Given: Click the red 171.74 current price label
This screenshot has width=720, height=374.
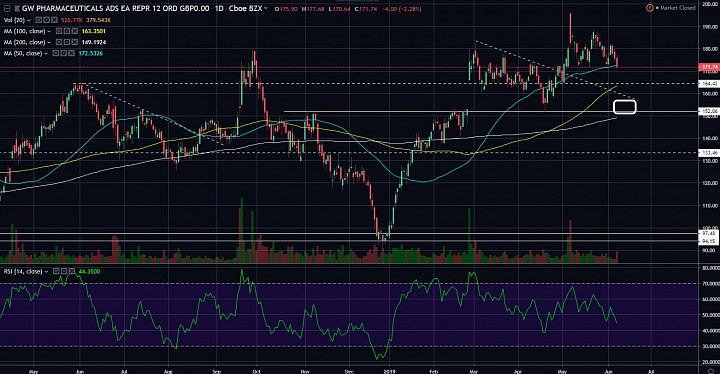Looking at the screenshot, I should tap(709, 67).
